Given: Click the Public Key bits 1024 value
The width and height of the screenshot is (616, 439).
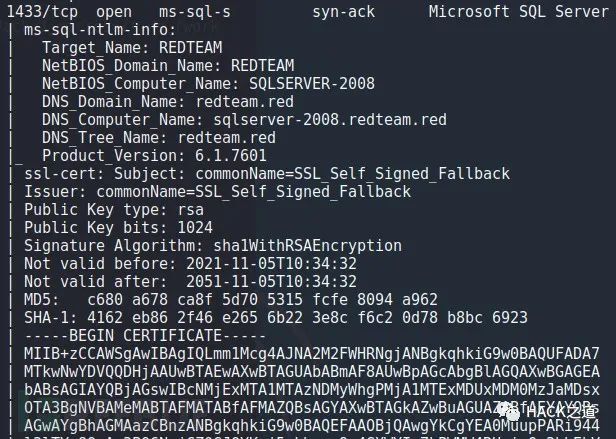Looking at the screenshot, I should 195,228.
